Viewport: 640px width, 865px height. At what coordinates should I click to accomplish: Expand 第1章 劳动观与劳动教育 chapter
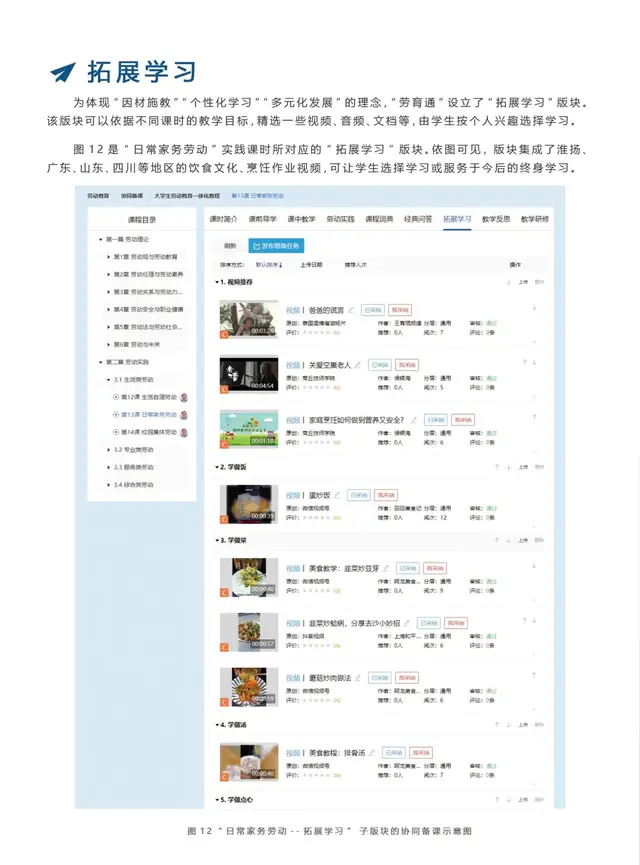pyautogui.click(x=108, y=257)
